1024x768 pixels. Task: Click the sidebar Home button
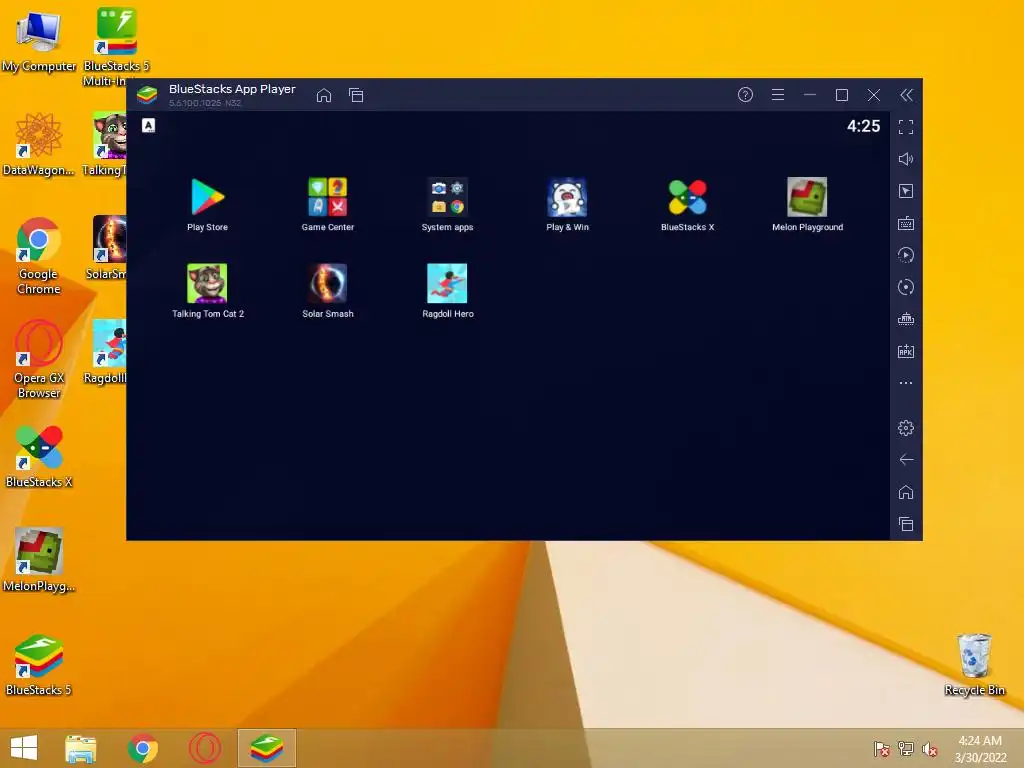point(906,492)
